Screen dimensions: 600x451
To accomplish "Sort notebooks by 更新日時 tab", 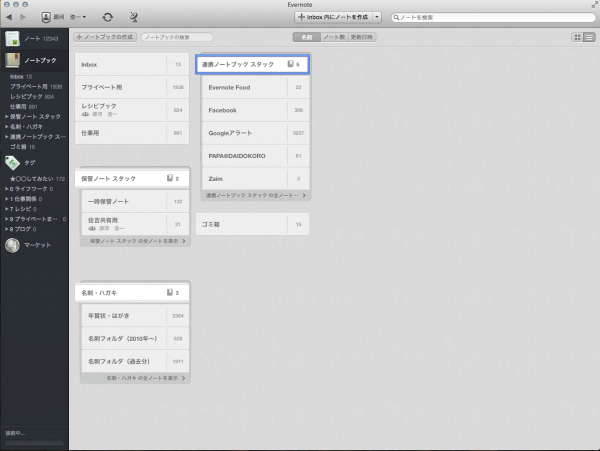I will pos(362,37).
